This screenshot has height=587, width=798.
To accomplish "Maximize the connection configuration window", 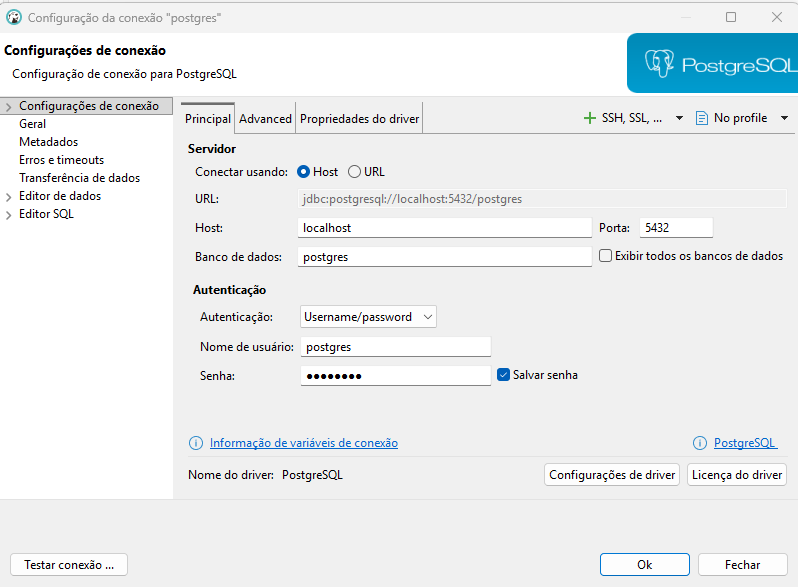I will (x=731, y=17).
